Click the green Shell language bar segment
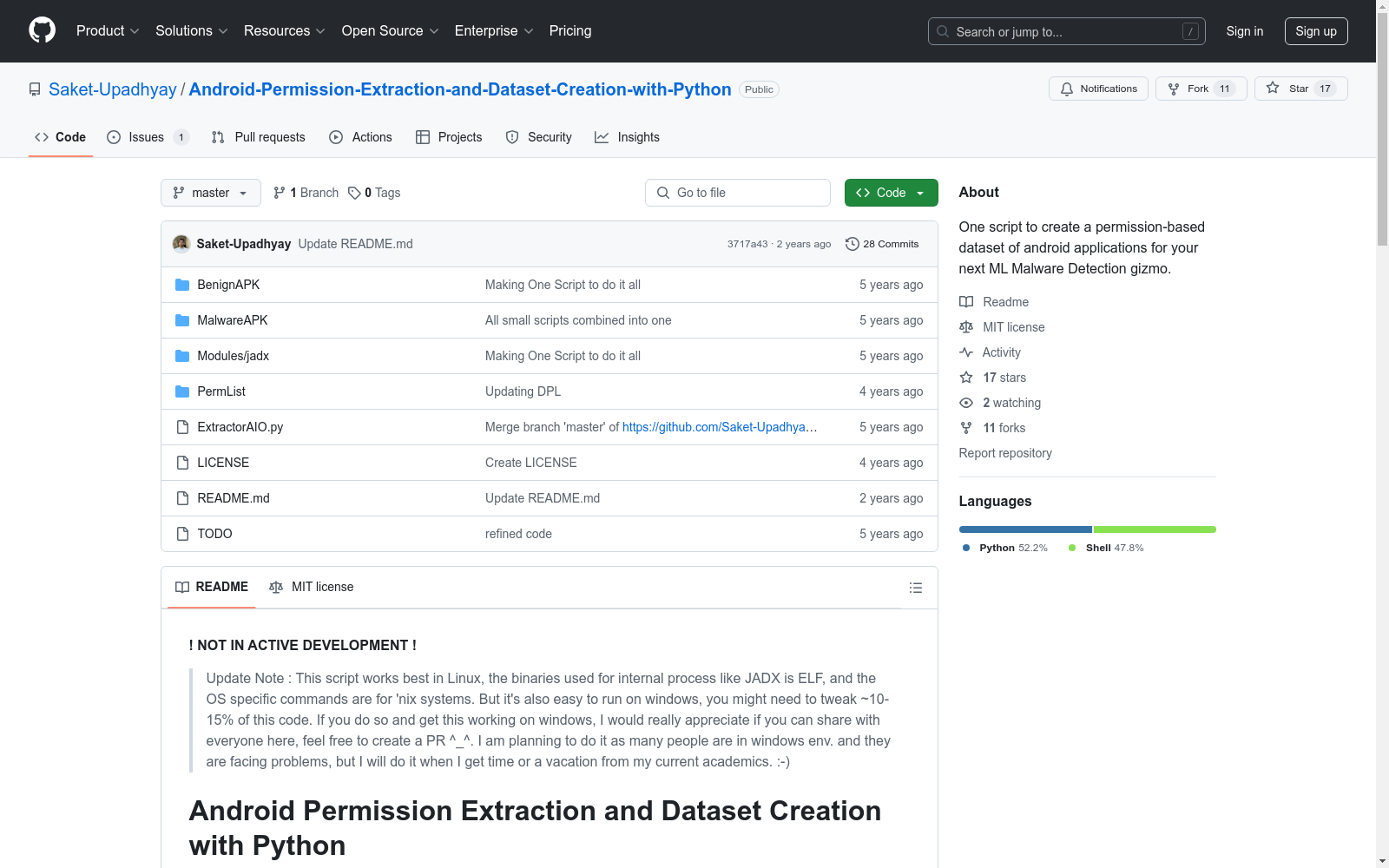Image resolution: width=1389 pixels, height=868 pixels. click(1155, 529)
